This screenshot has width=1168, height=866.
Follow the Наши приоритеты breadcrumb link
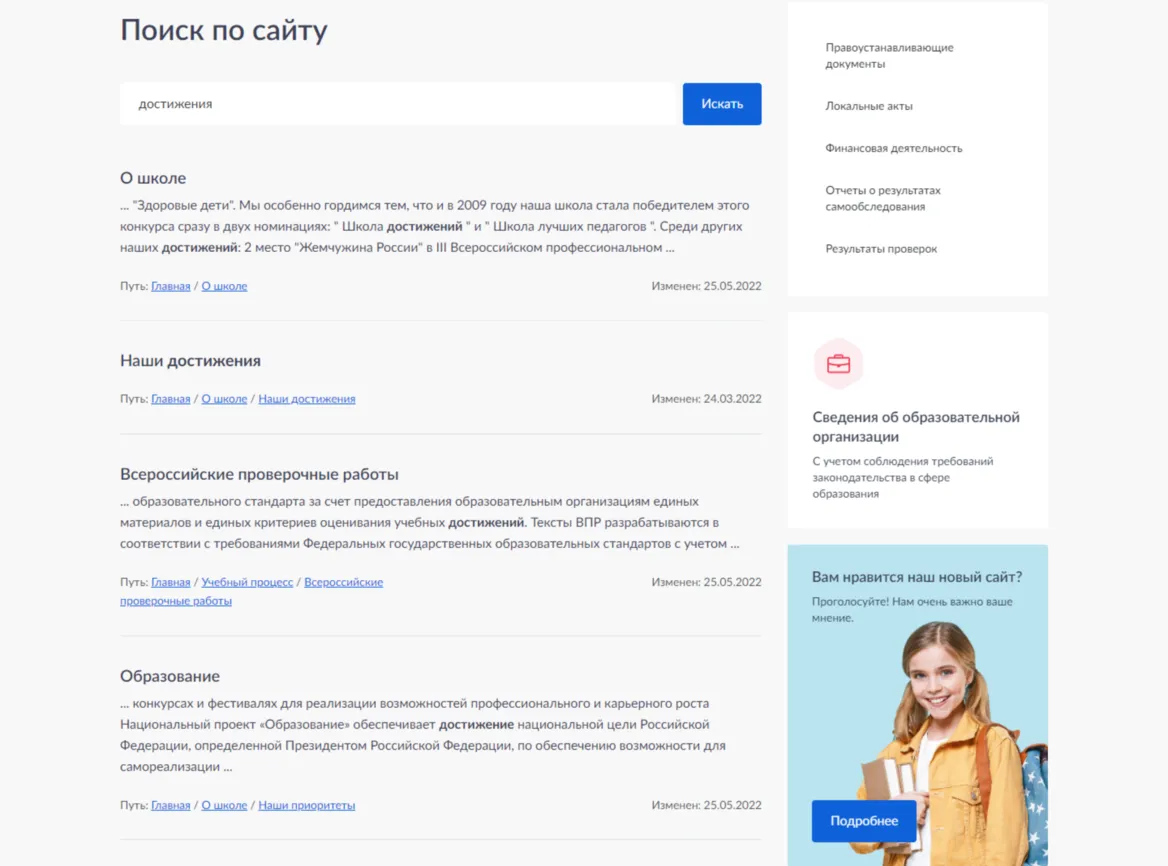point(307,805)
